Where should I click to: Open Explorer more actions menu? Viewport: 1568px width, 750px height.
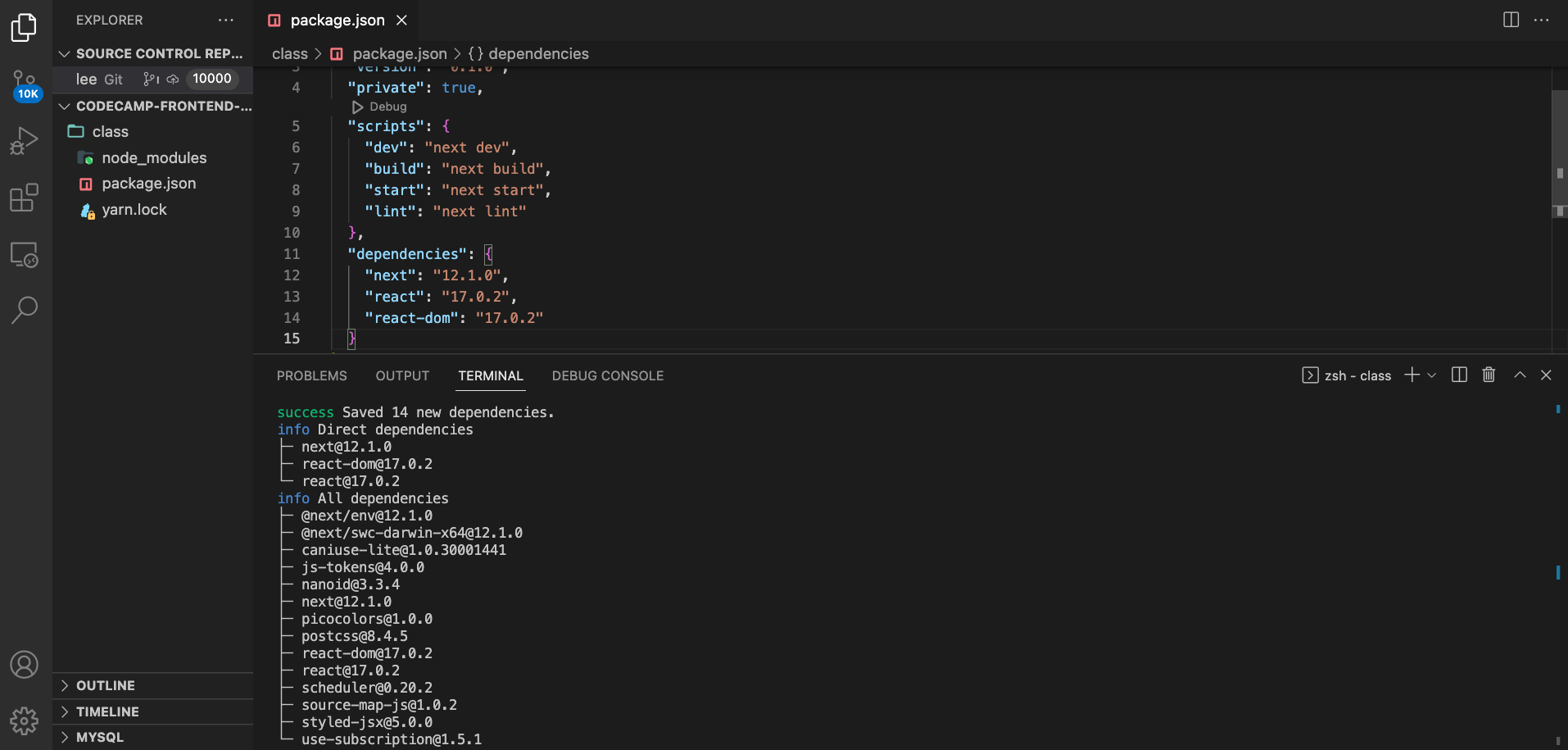226,20
